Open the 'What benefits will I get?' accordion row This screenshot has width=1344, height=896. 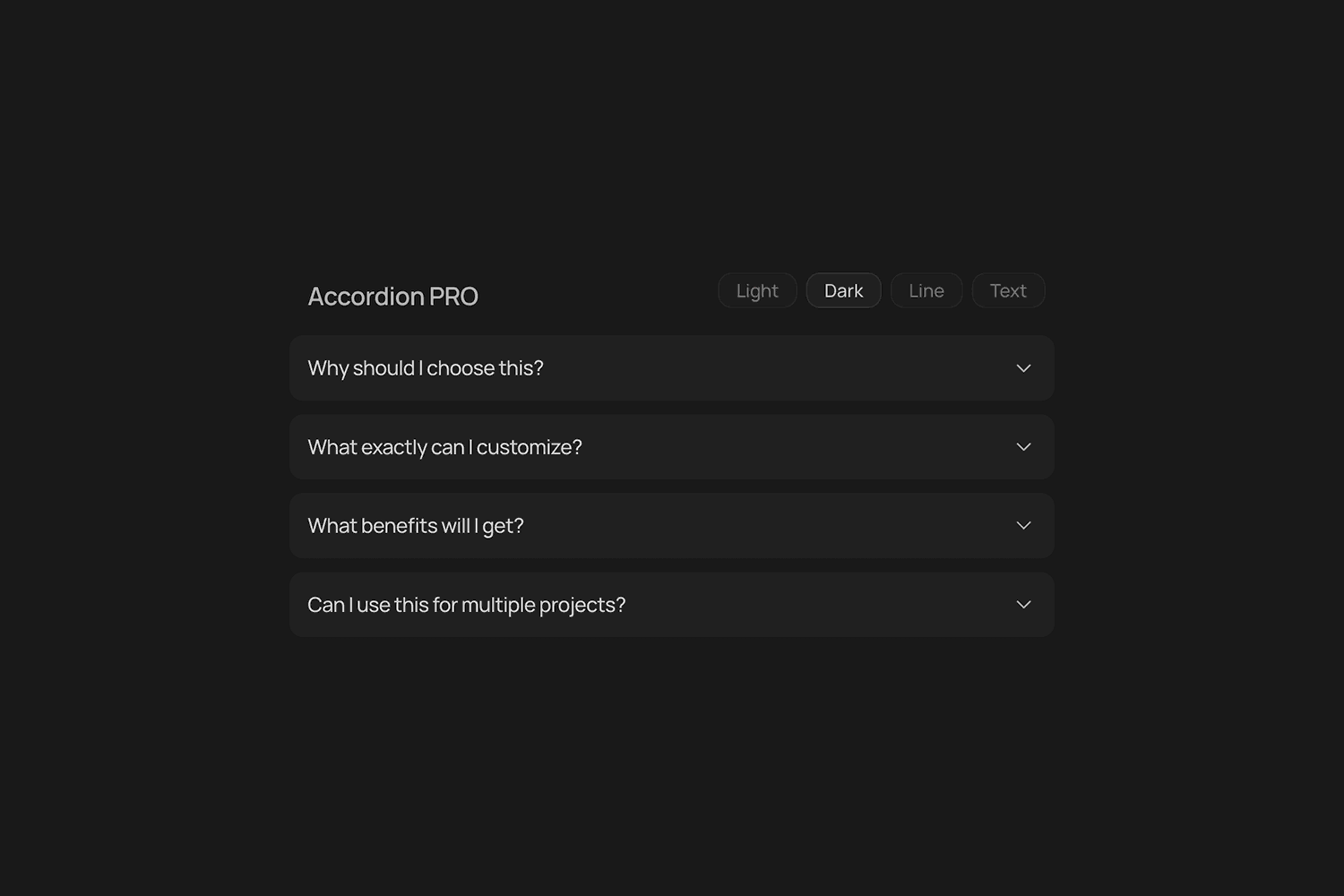pyautogui.click(x=672, y=525)
